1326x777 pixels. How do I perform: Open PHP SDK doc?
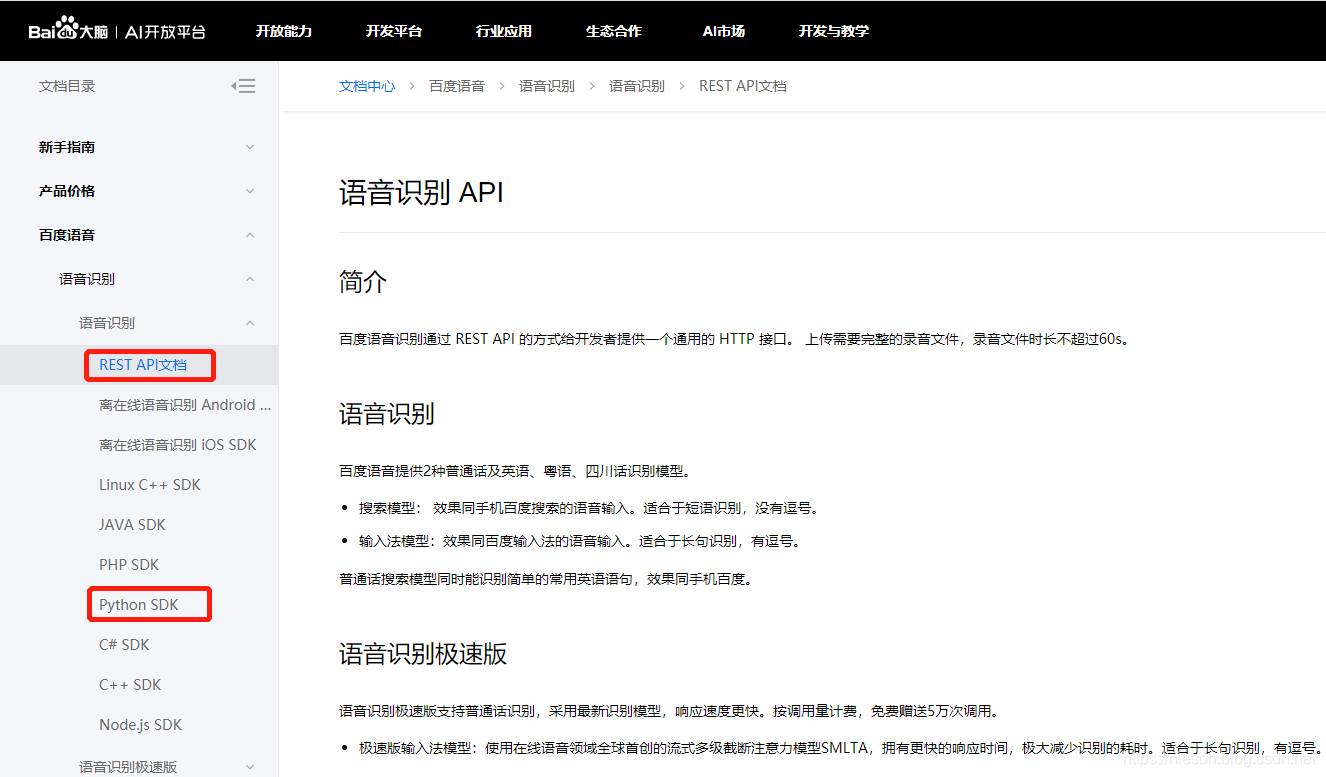click(x=129, y=565)
